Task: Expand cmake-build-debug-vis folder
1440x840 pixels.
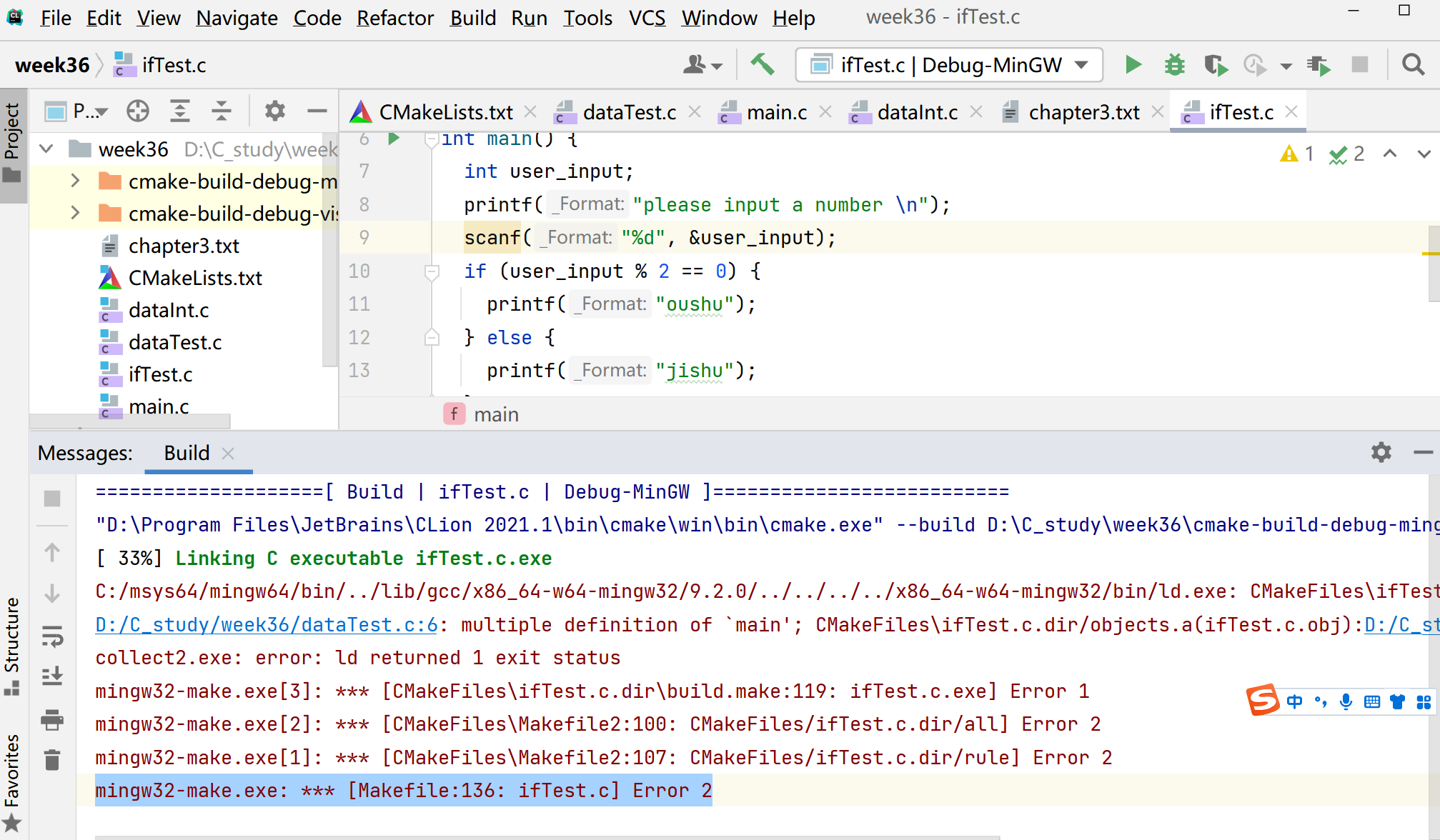Action: point(75,214)
